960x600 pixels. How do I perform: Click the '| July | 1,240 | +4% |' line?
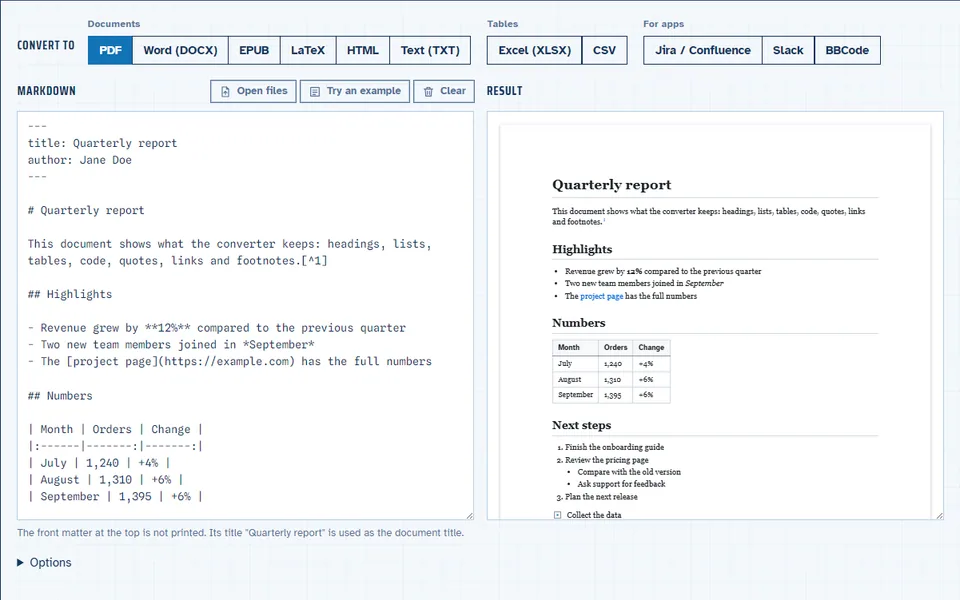click(99, 463)
